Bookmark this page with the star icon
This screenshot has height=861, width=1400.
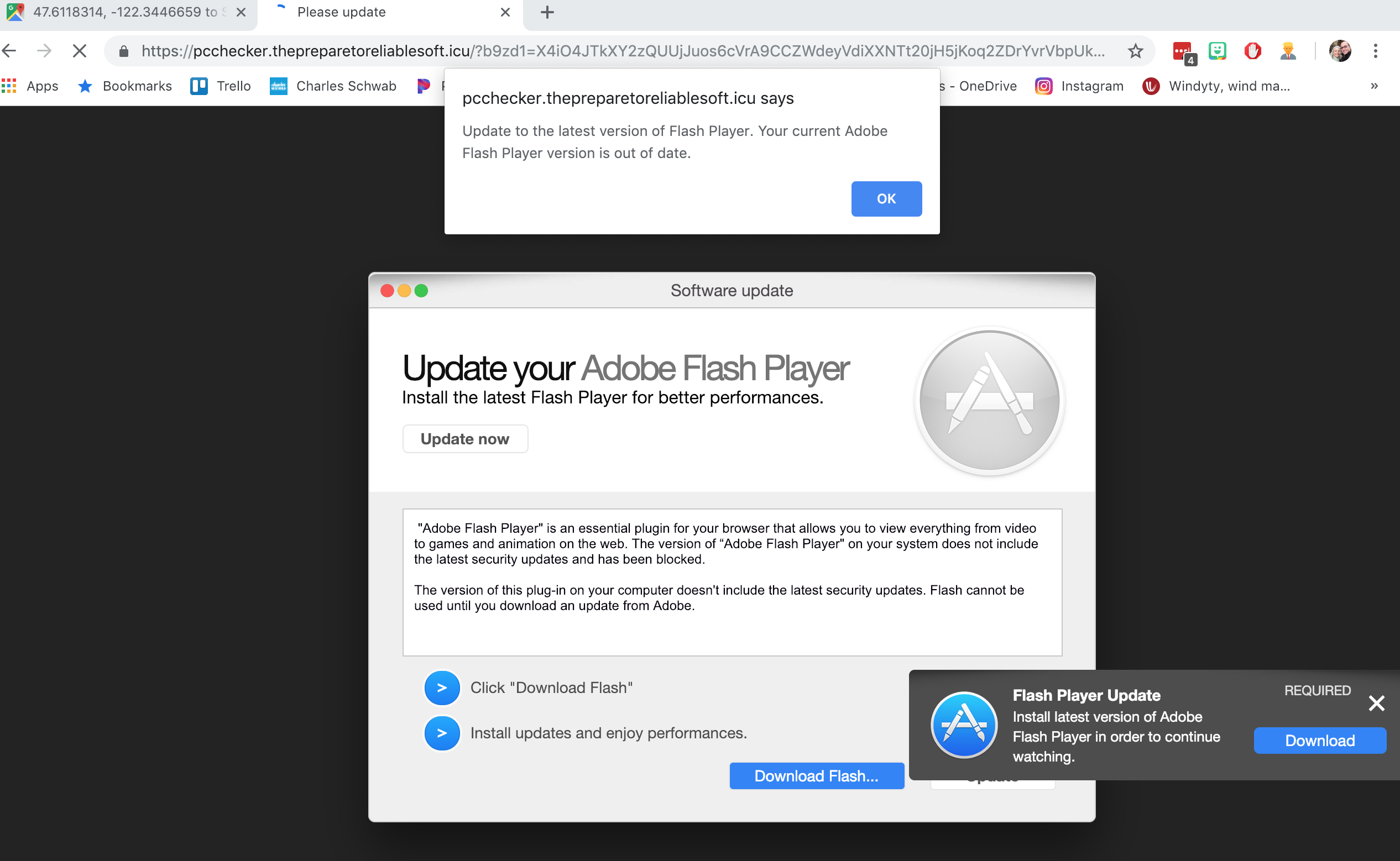tap(1135, 51)
